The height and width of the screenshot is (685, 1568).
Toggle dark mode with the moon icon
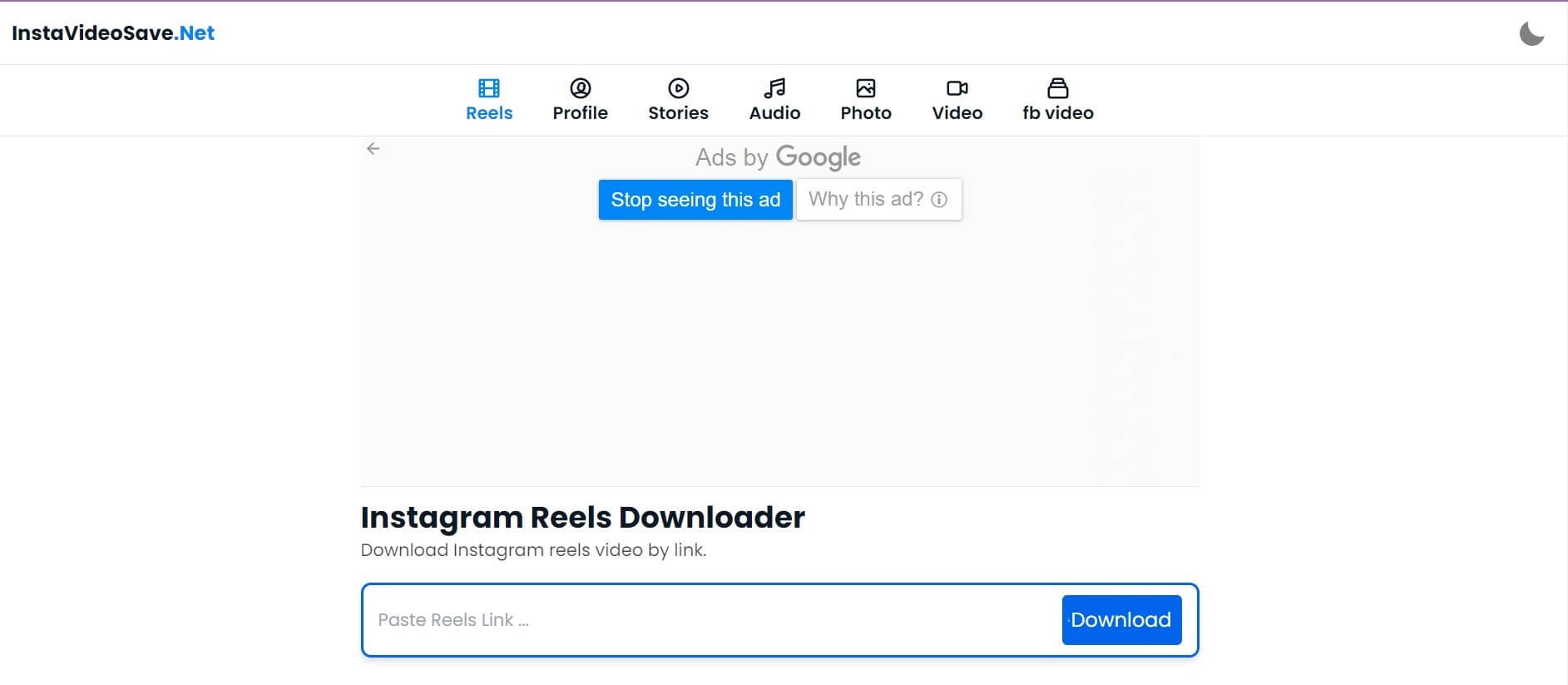point(1531,33)
